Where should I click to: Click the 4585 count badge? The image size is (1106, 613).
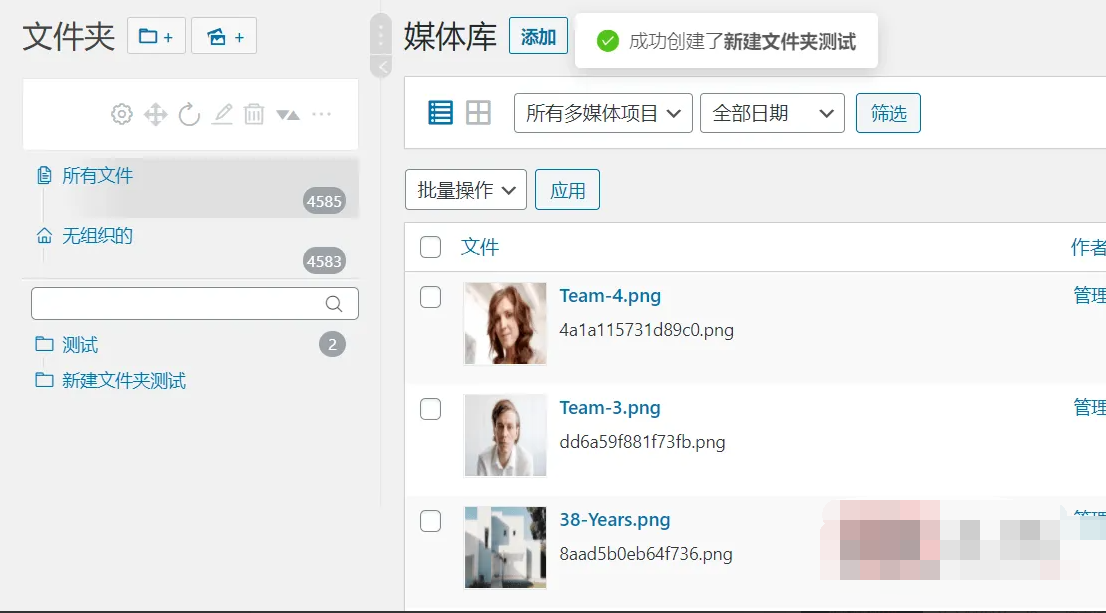[324, 201]
